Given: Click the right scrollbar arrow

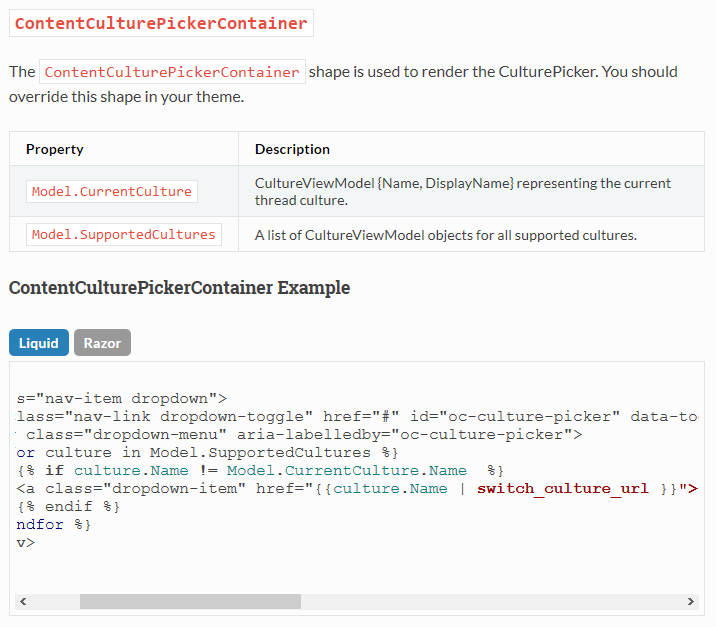Looking at the screenshot, I should click(691, 601).
